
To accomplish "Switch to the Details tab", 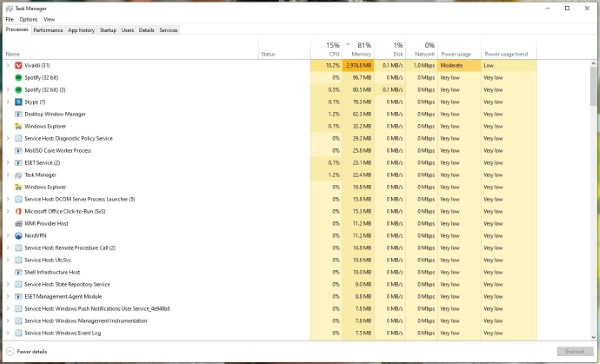I will point(147,30).
